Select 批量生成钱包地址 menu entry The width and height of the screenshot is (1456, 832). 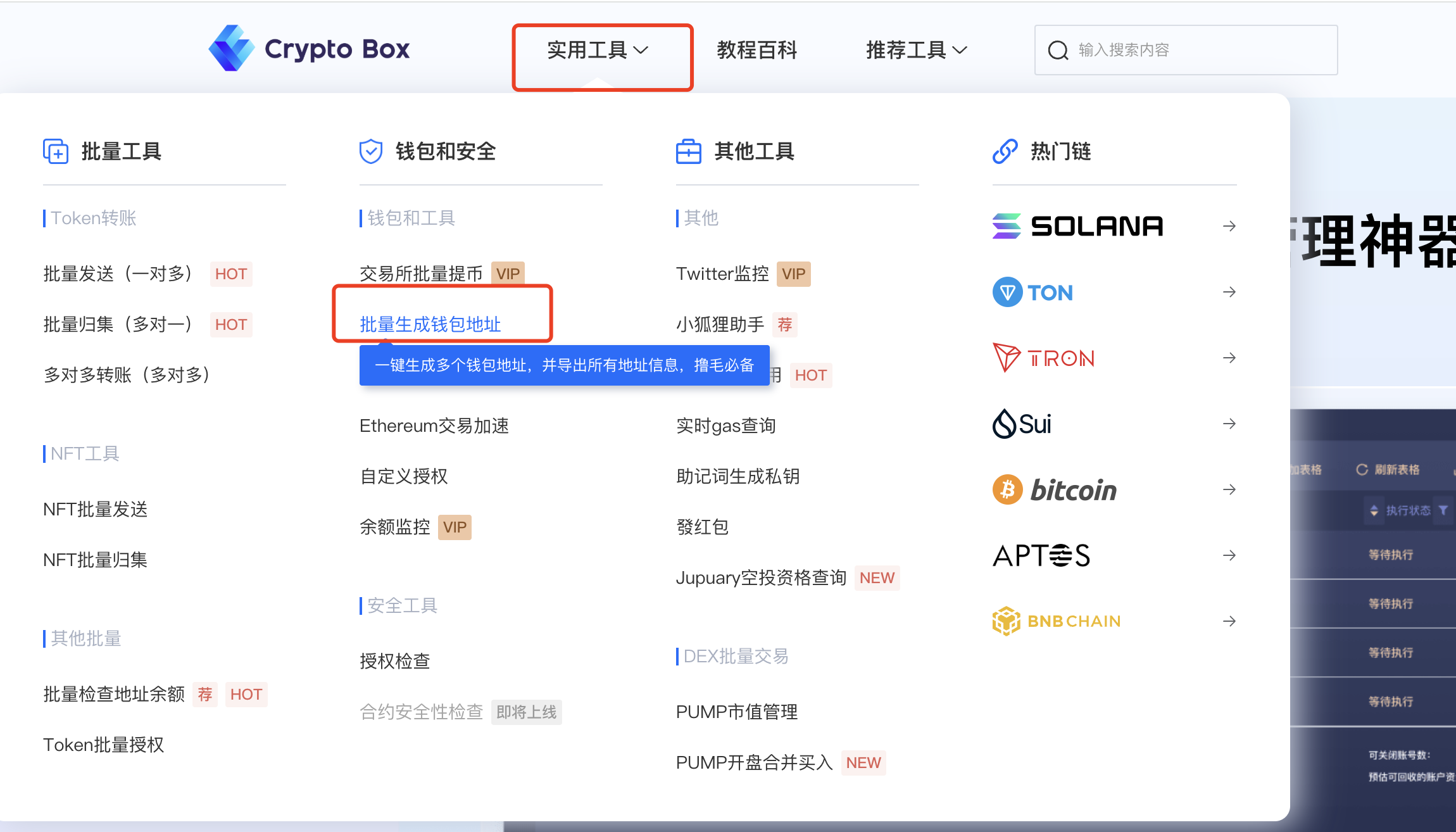click(x=430, y=324)
